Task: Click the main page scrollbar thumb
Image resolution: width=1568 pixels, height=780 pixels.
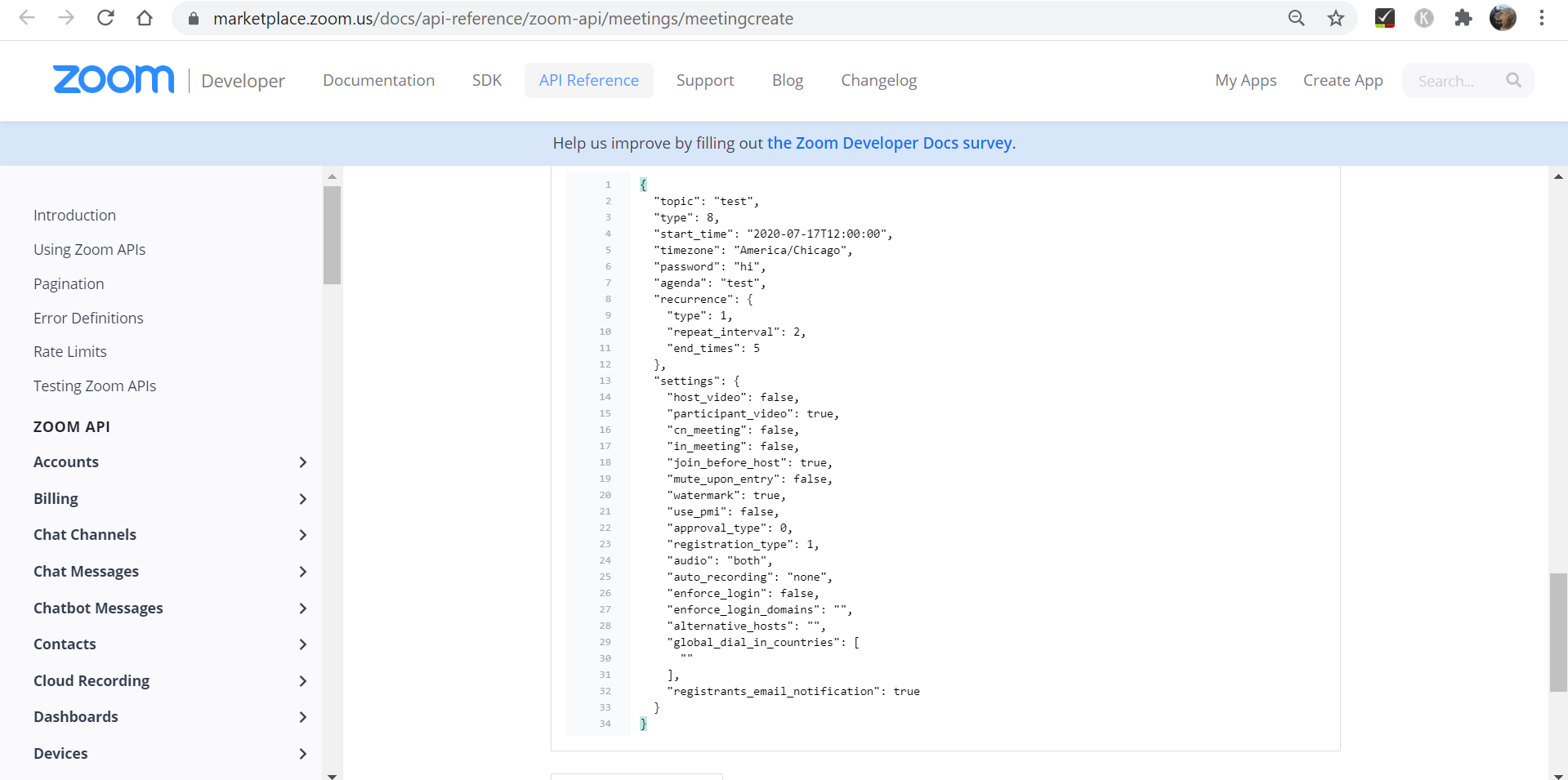Action: [x=1559, y=632]
